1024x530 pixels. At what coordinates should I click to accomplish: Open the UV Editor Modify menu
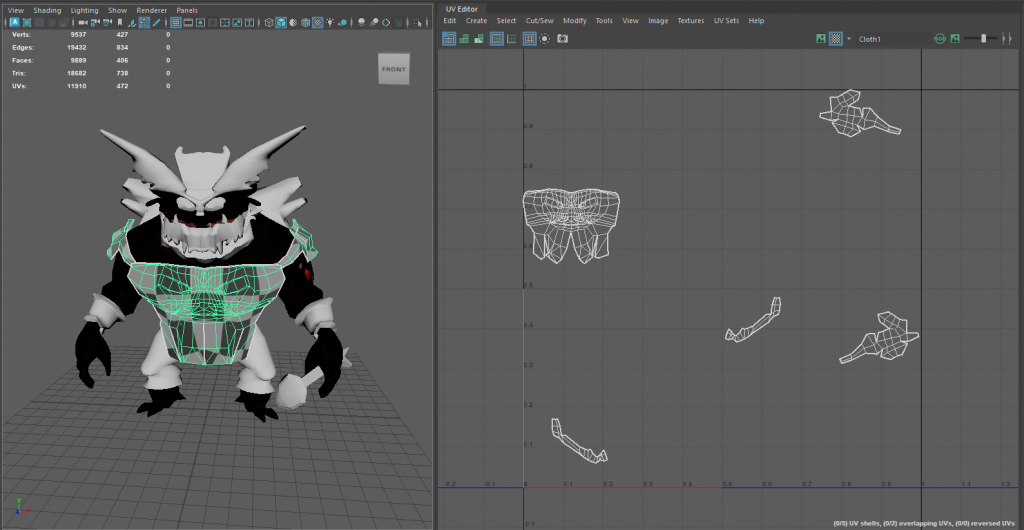point(575,21)
